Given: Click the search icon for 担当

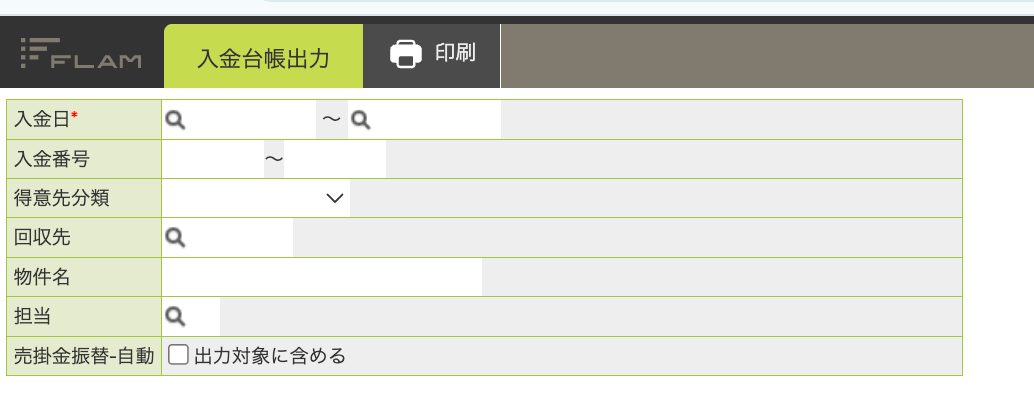Looking at the screenshot, I should tap(175, 316).
